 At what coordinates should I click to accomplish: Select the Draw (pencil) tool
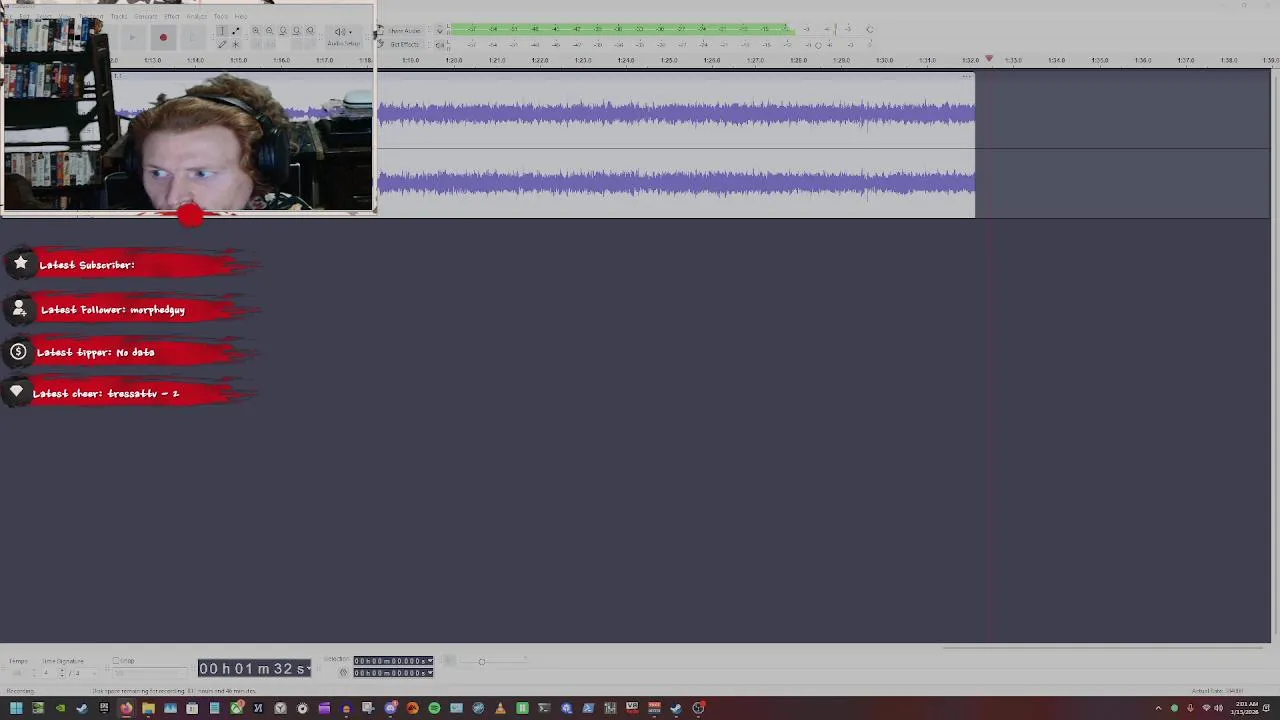[221, 44]
